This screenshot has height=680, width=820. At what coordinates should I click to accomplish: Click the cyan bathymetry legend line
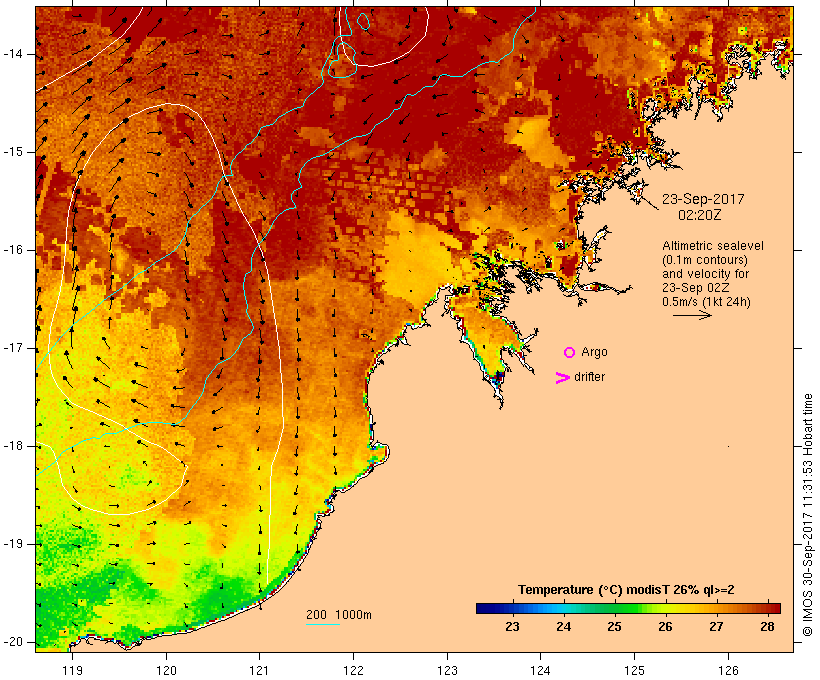[323, 624]
